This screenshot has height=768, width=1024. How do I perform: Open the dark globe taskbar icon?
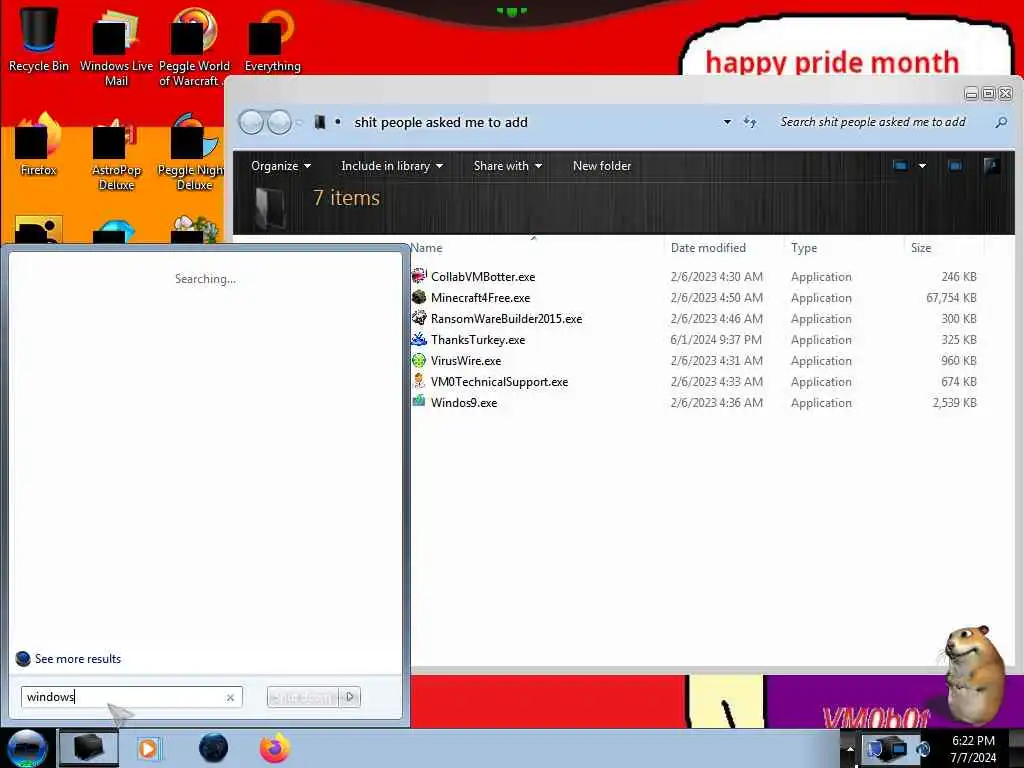(x=213, y=748)
